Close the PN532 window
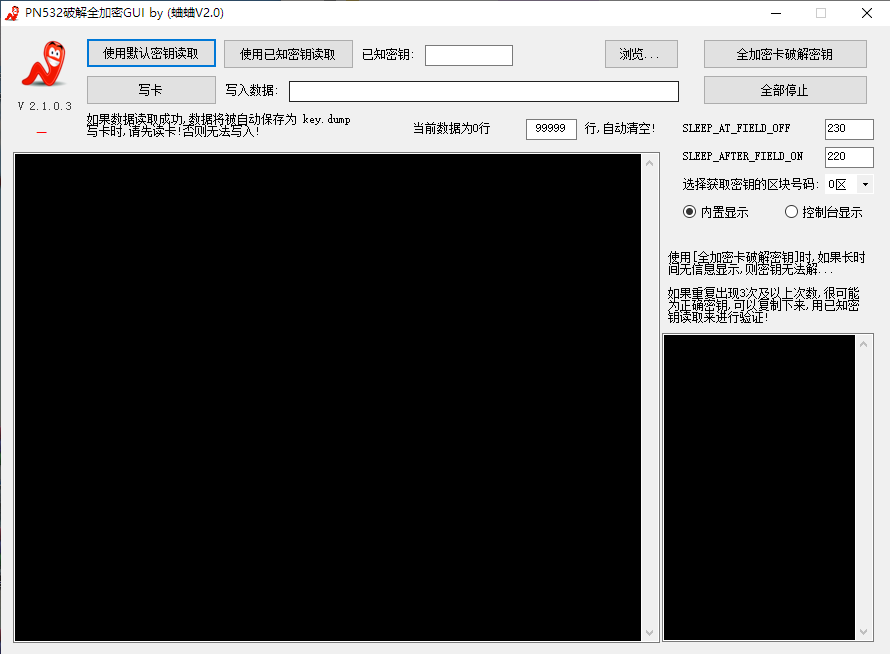Screen dimensions: 890x654 click(x=867, y=13)
